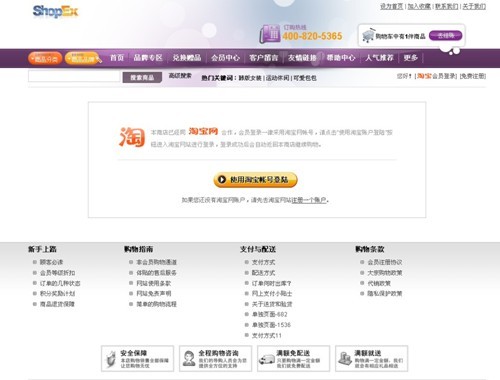The image size is (500, 380).
Task: Click the 注册一个账户 register link
Action: tap(309, 200)
